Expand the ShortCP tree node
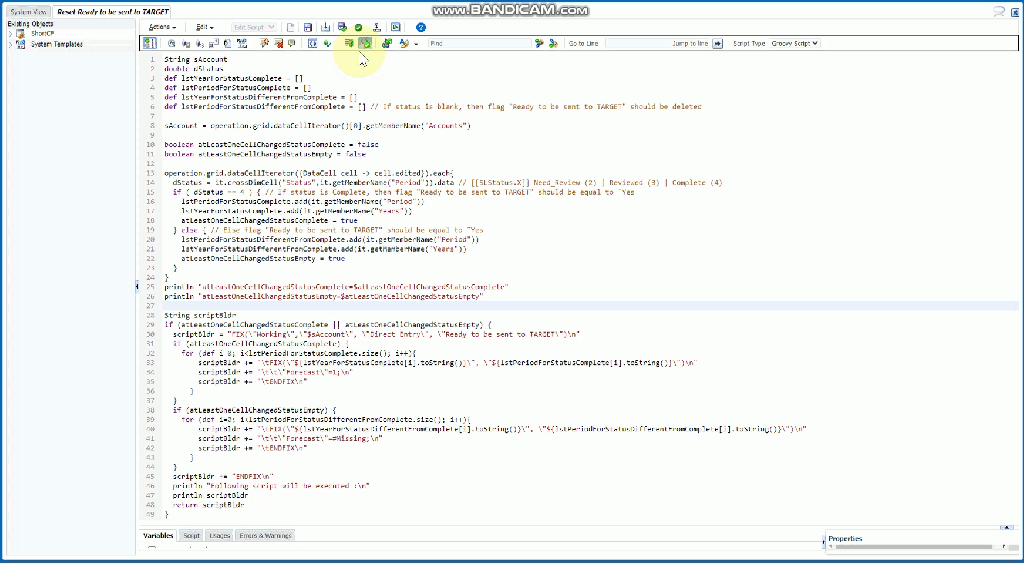 tap(10, 34)
